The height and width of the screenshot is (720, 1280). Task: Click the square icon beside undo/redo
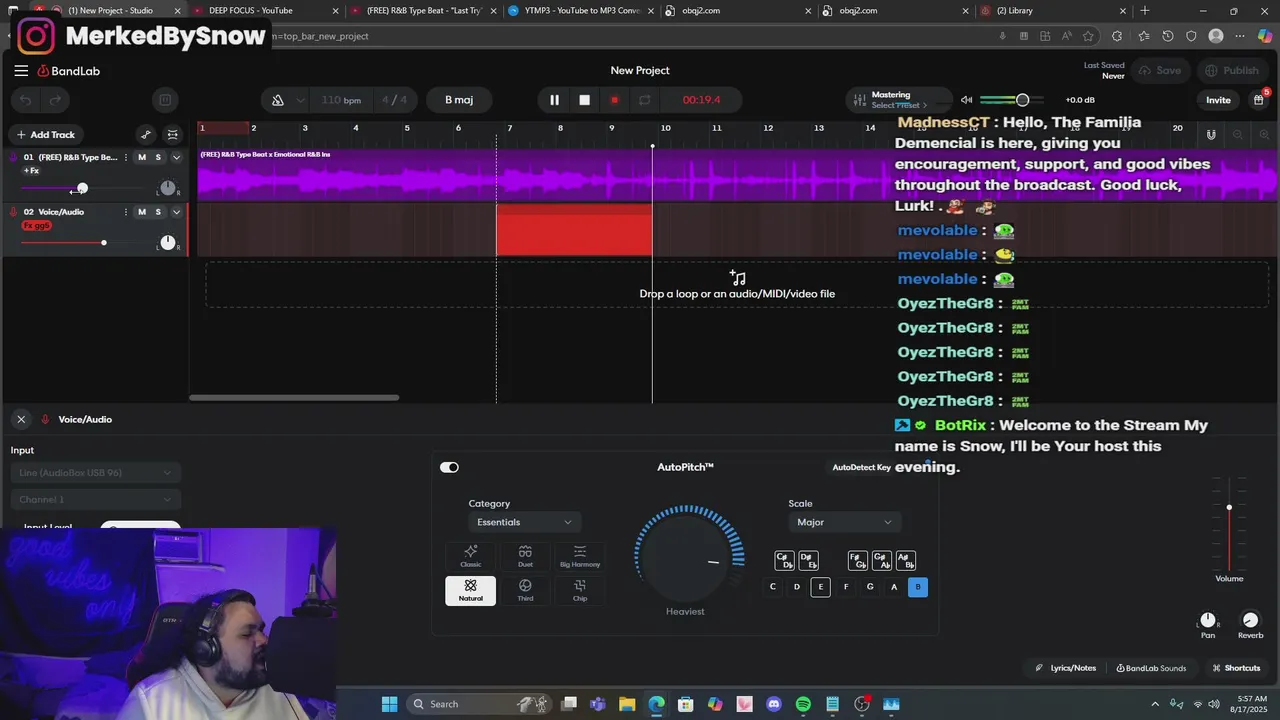click(x=165, y=100)
